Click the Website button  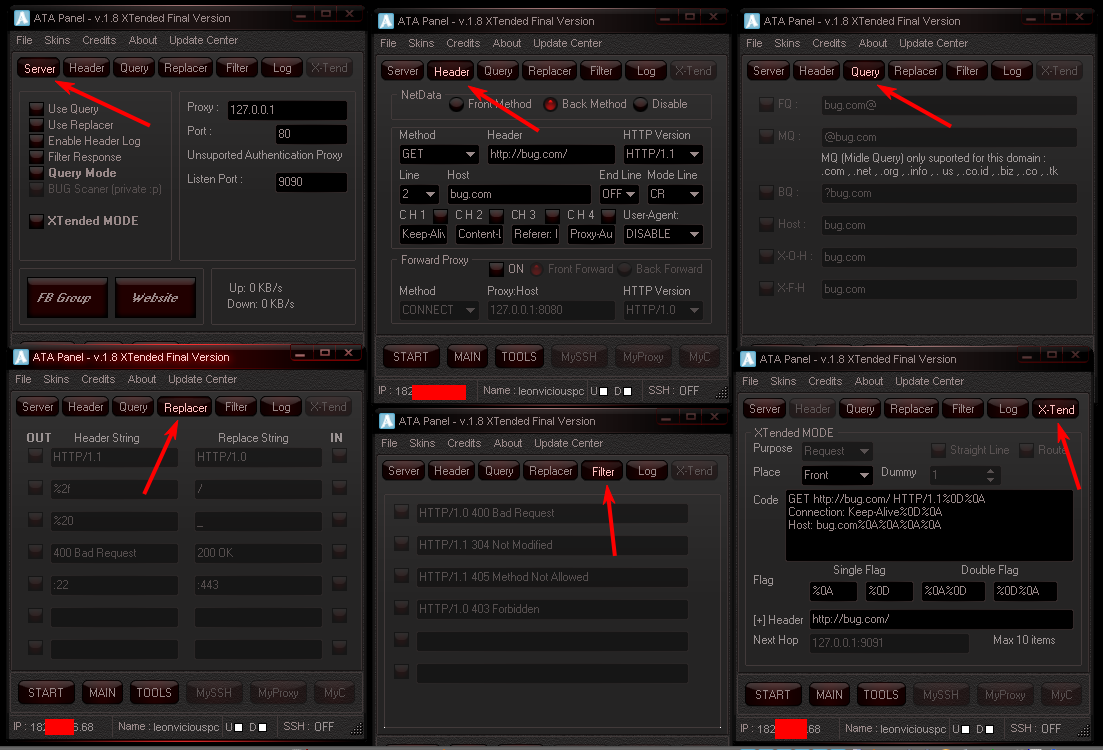tap(155, 297)
